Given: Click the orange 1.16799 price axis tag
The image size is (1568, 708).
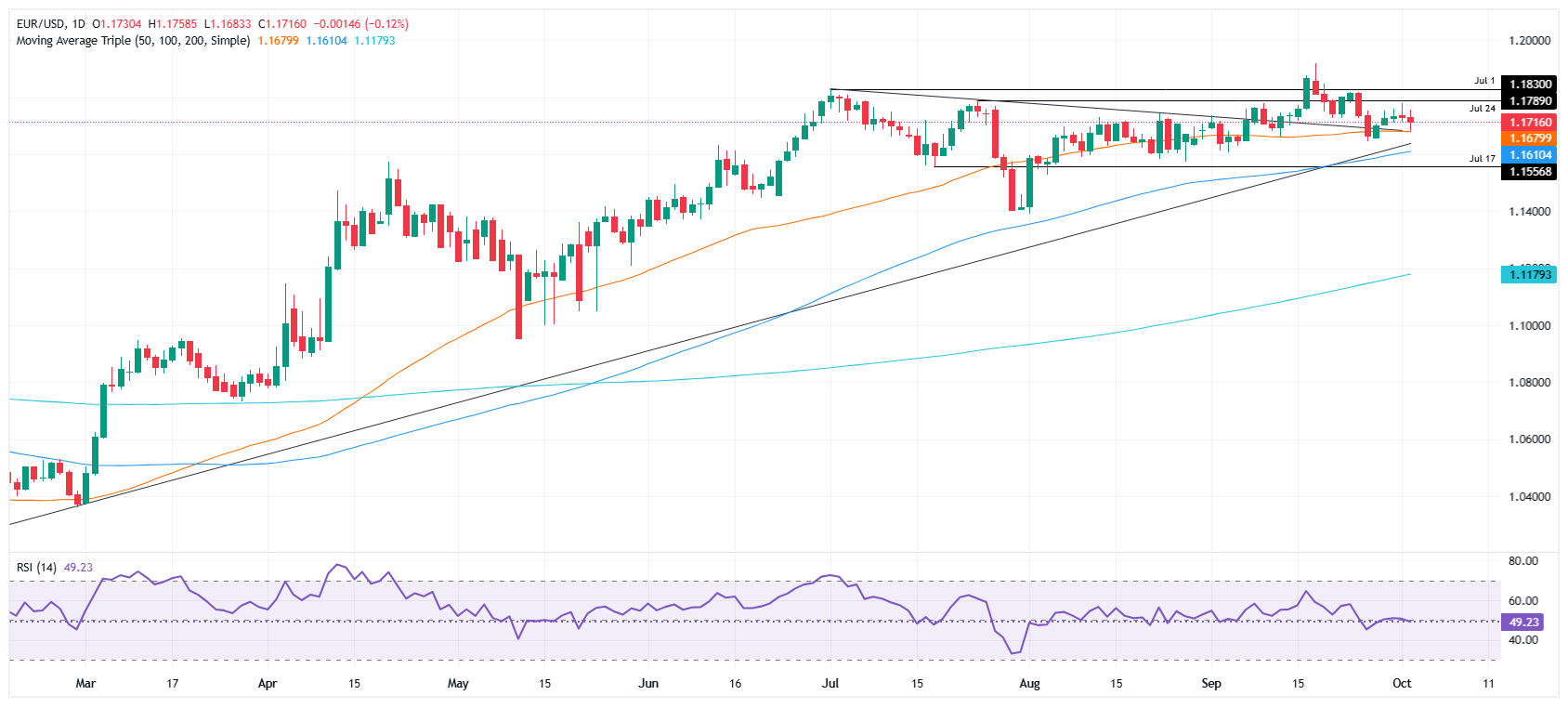Looking at the screenshot, I should [1530, 138].
